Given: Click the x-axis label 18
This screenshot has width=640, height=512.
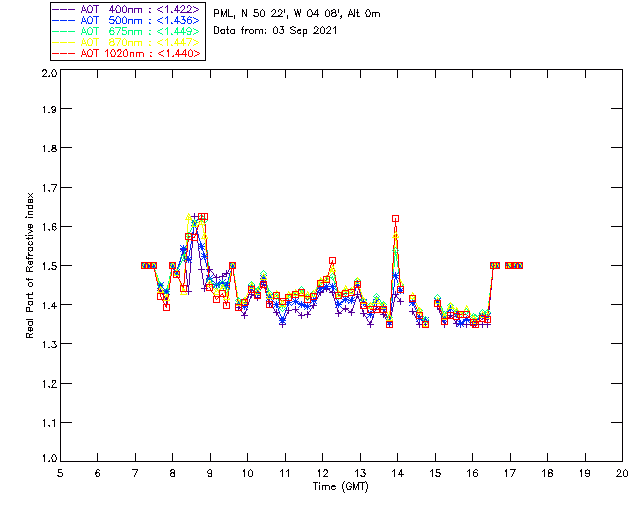Looking at the screenshot, I should 547,473.
